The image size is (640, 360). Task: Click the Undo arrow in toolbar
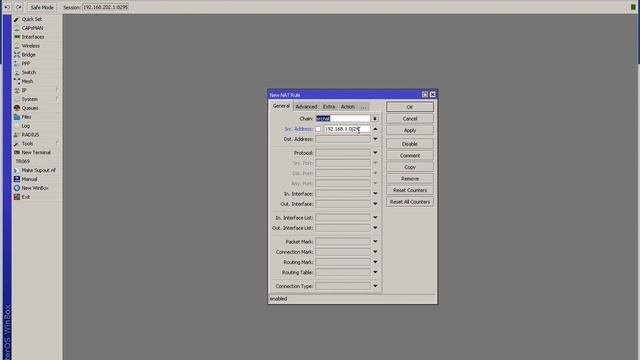pos(7,7)
